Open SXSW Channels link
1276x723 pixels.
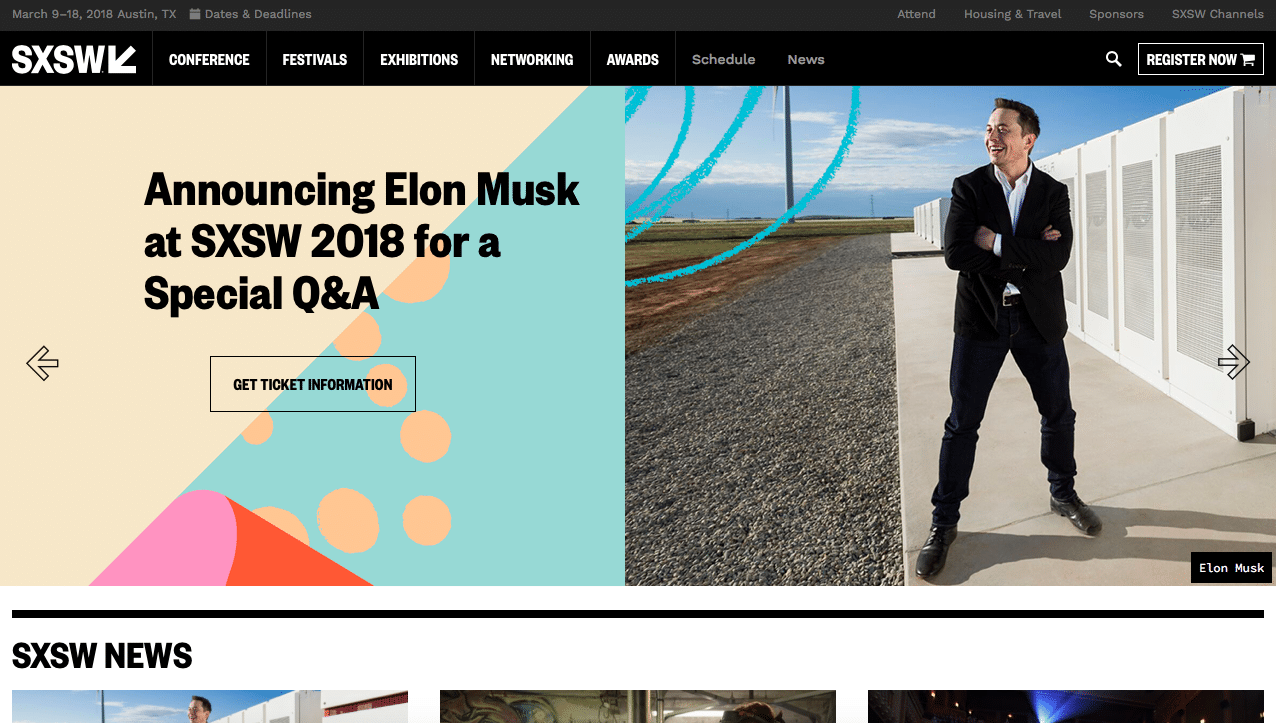point(1217,14)
